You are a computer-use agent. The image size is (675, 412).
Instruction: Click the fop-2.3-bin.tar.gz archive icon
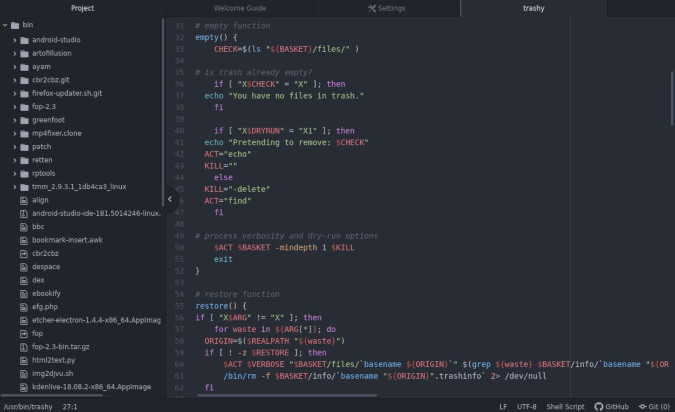24,346
